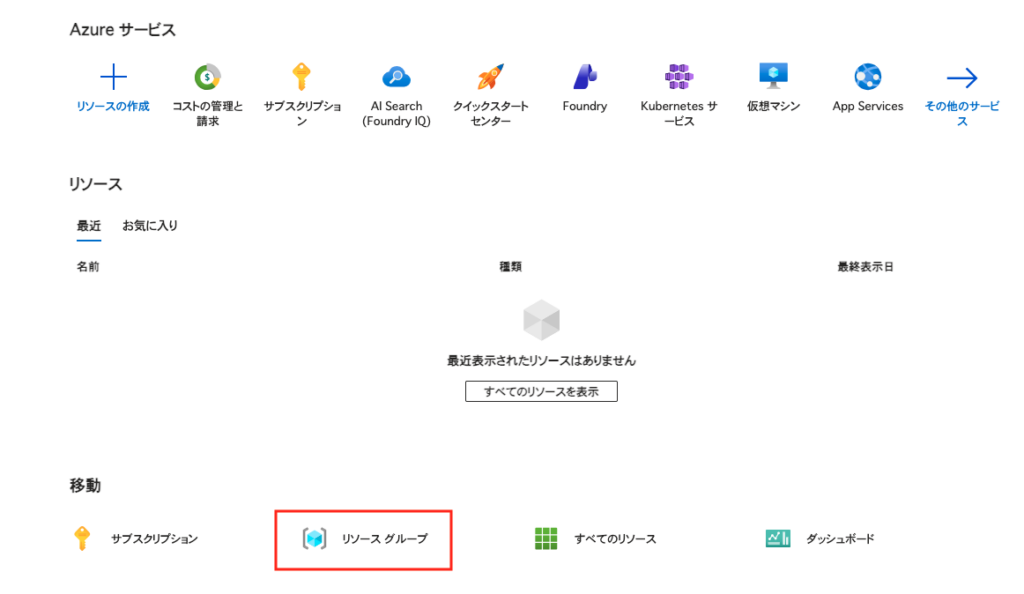Open the コストの管理と請求 service icon
1024x594 pixels.
208,77
